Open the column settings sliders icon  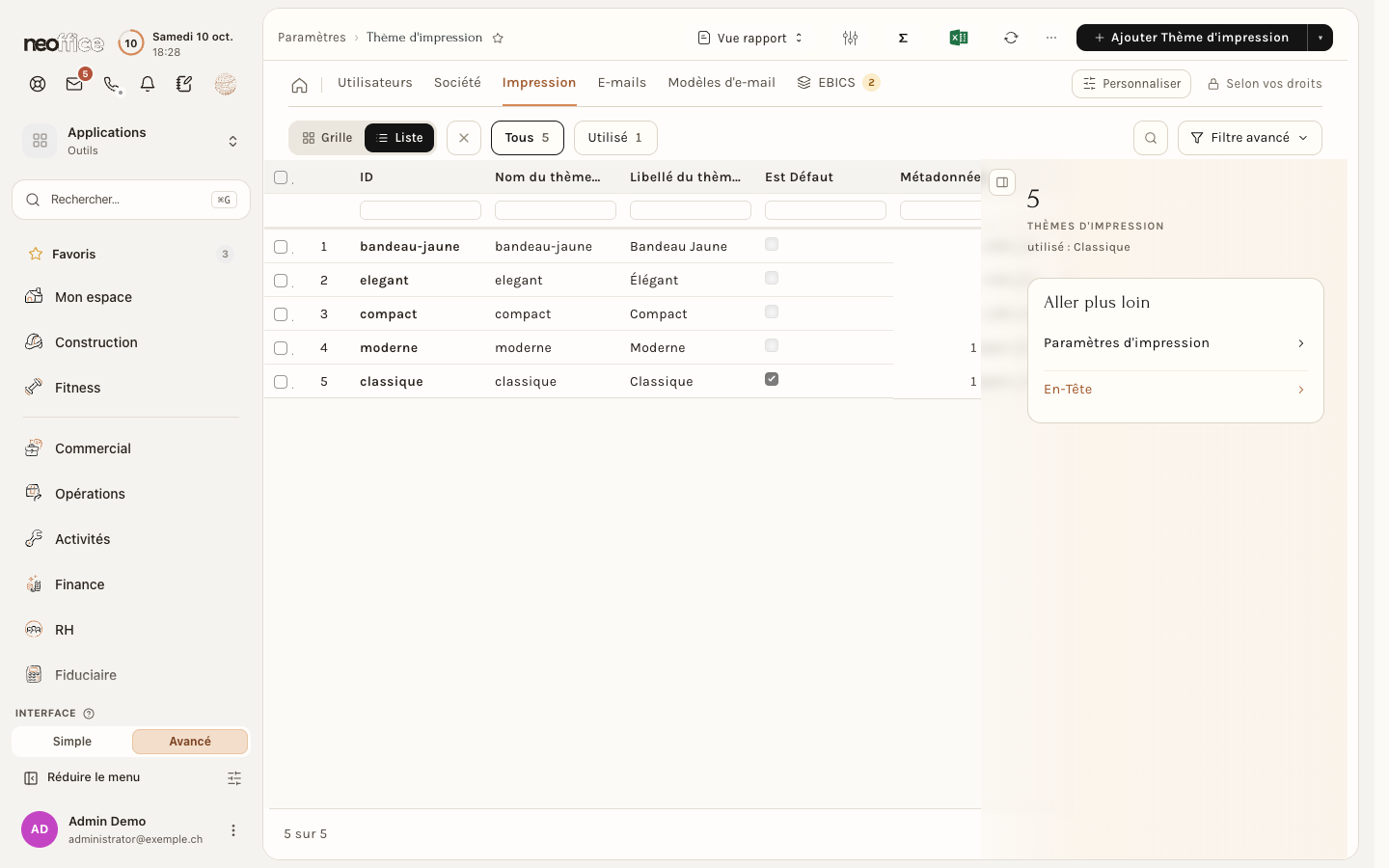point(850,38)
